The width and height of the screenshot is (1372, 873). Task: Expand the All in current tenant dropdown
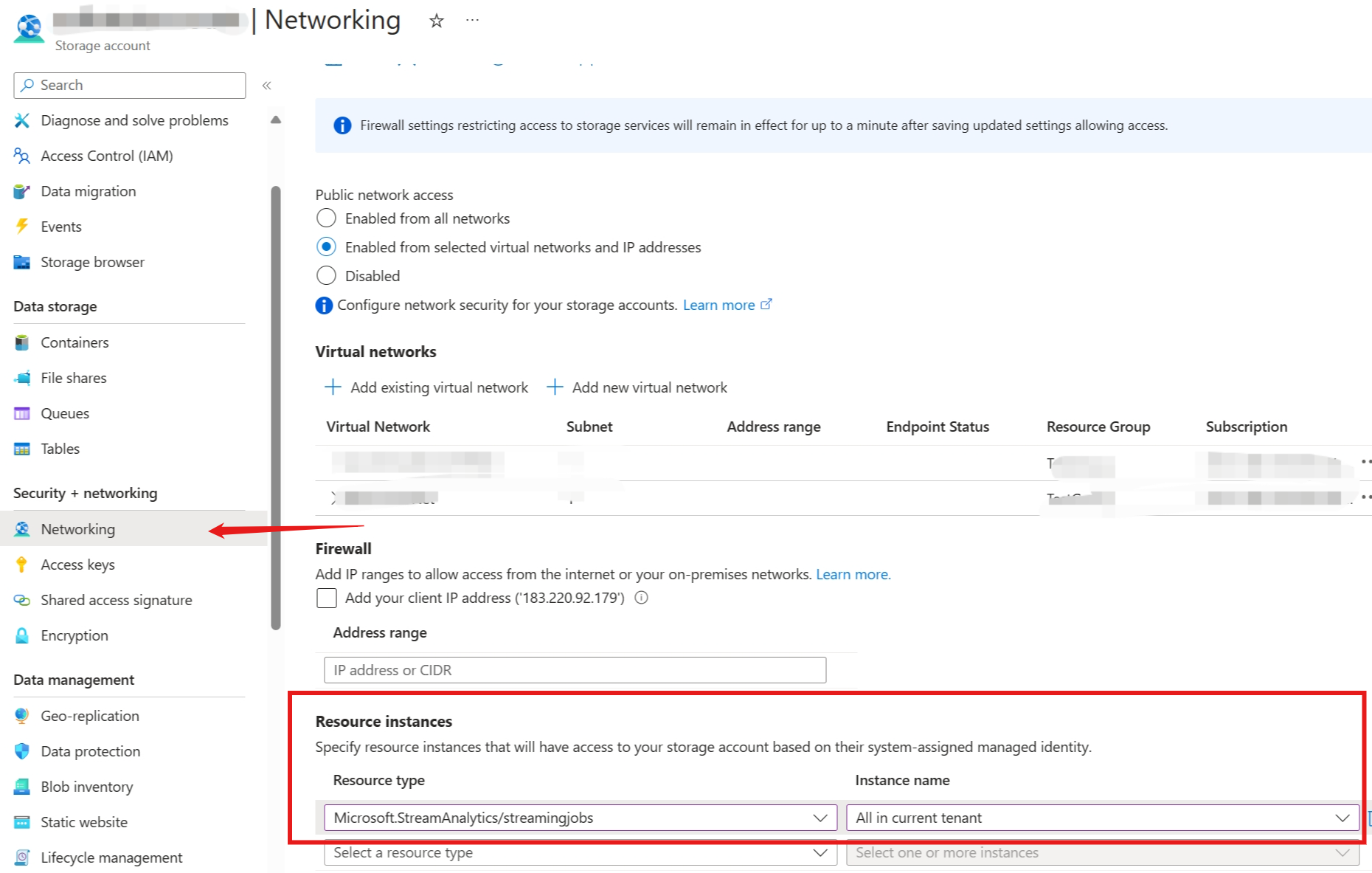pos(1102,818)
